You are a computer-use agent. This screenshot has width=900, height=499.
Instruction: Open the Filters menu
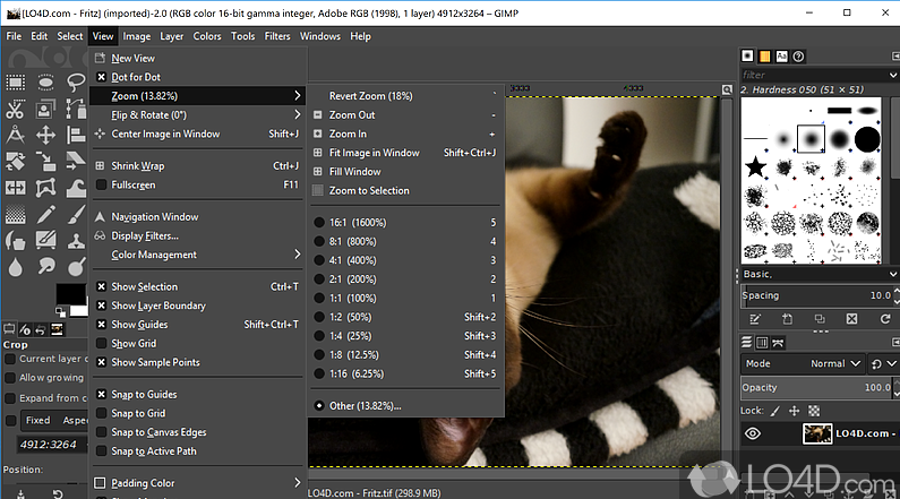pyautogui.click(x=277, y=36)
